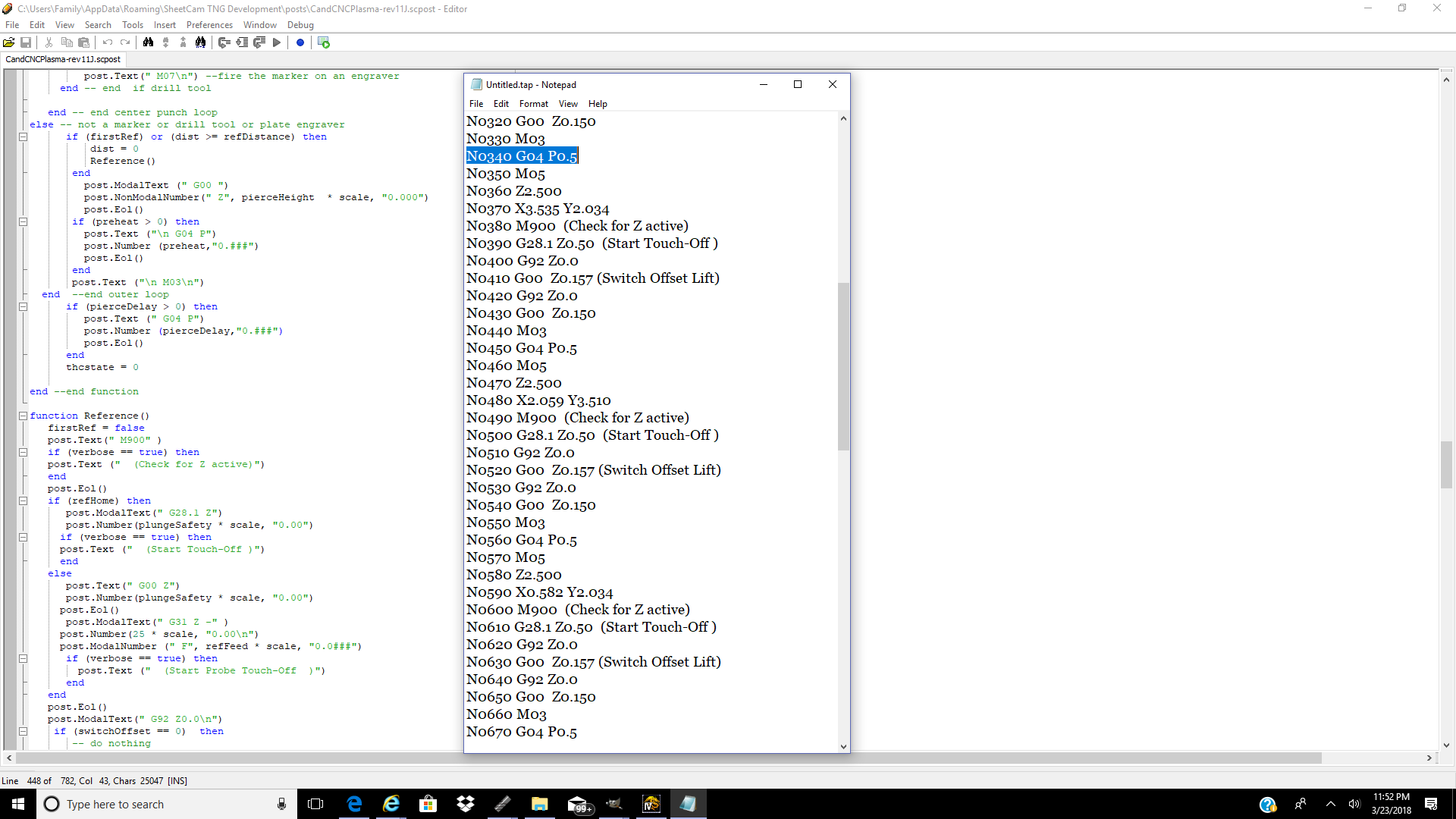Click the Open file folder icon
1456x819 pixels.
(x=9, y=42)
